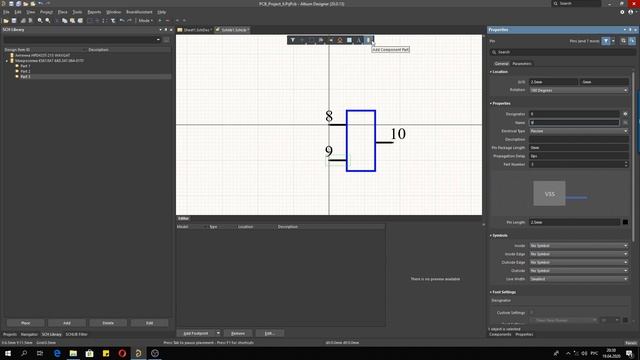Screen dimensions: 640x360
Task: Switch to the Sheet1 schematic document tab
Action: click(x=195, y=30)
